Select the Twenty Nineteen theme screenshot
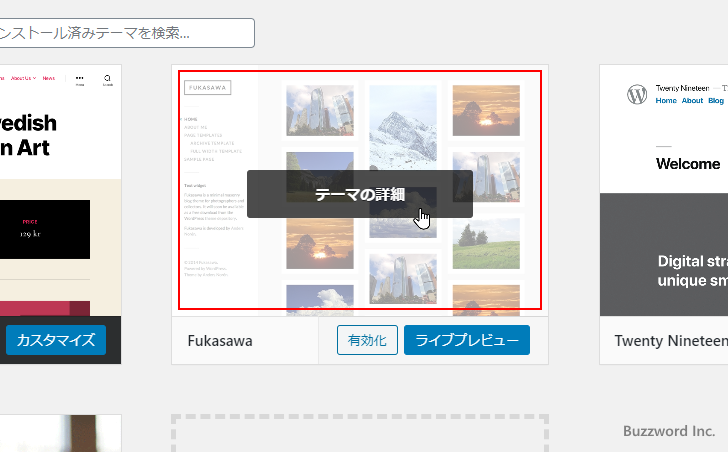The height and width of the screenshot is (452, 728). click(x=664, y=190)
